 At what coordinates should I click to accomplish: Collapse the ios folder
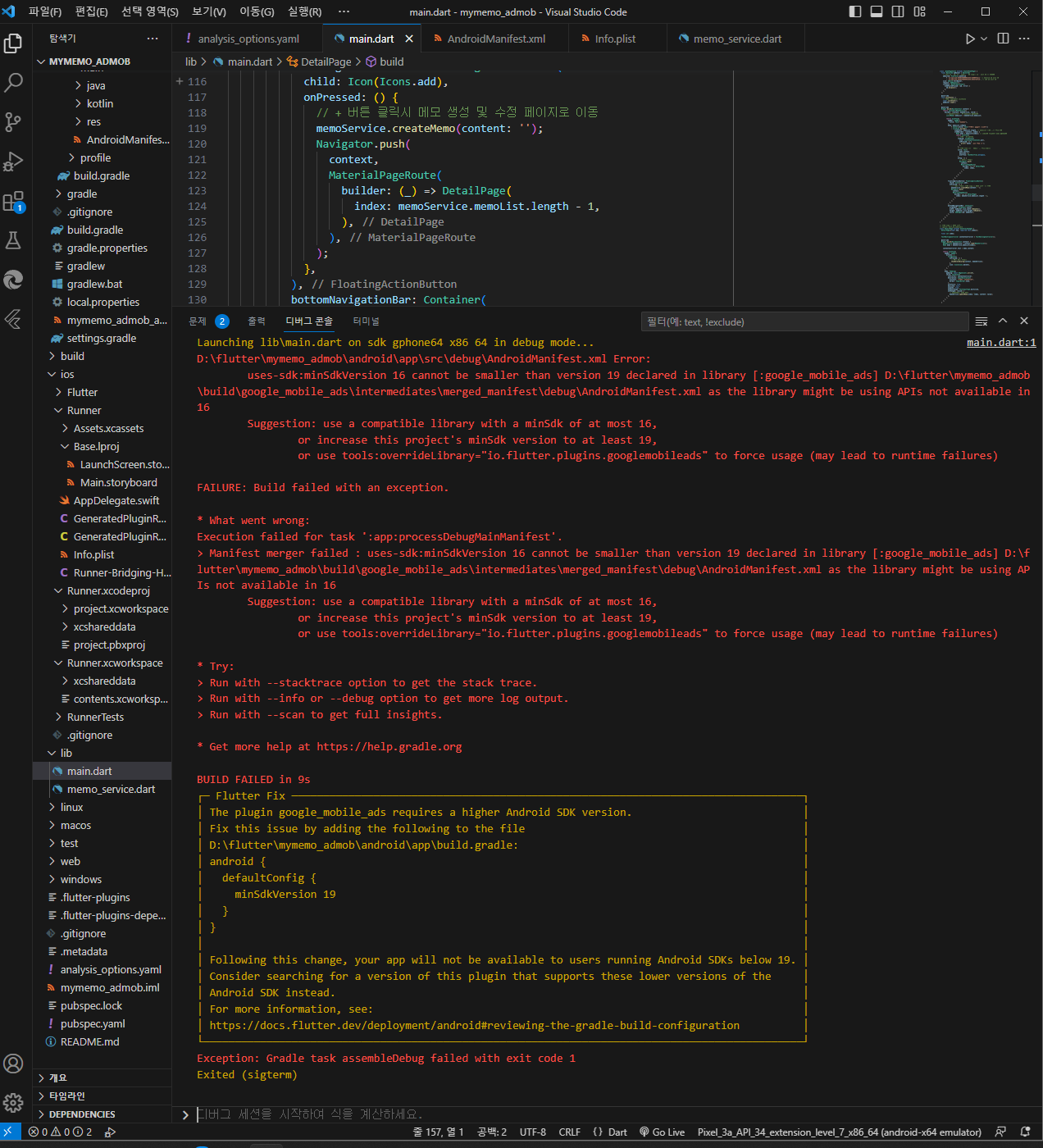(x=67, y=374)
